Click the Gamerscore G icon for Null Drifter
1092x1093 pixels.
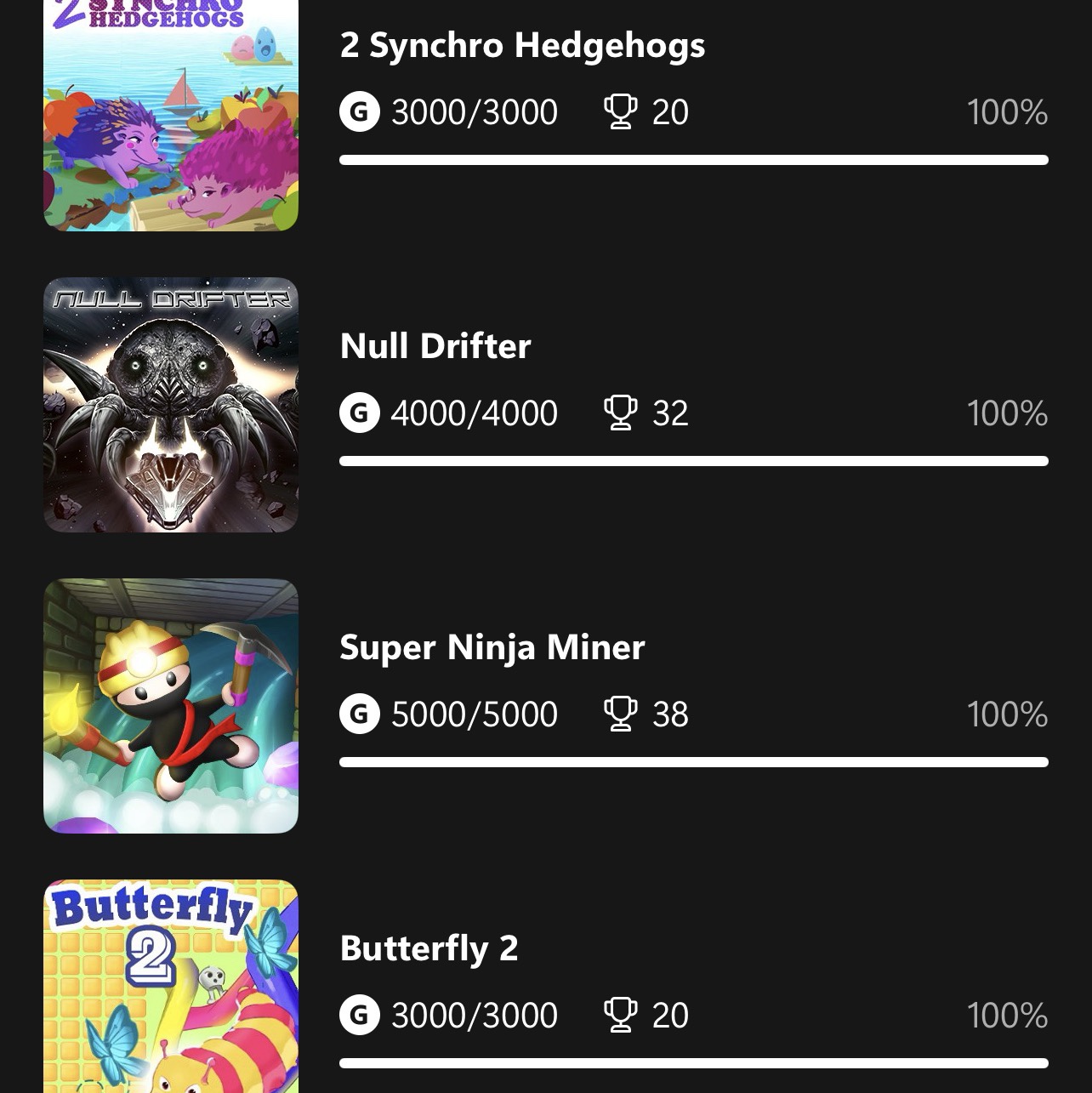[x=360, y=413]
